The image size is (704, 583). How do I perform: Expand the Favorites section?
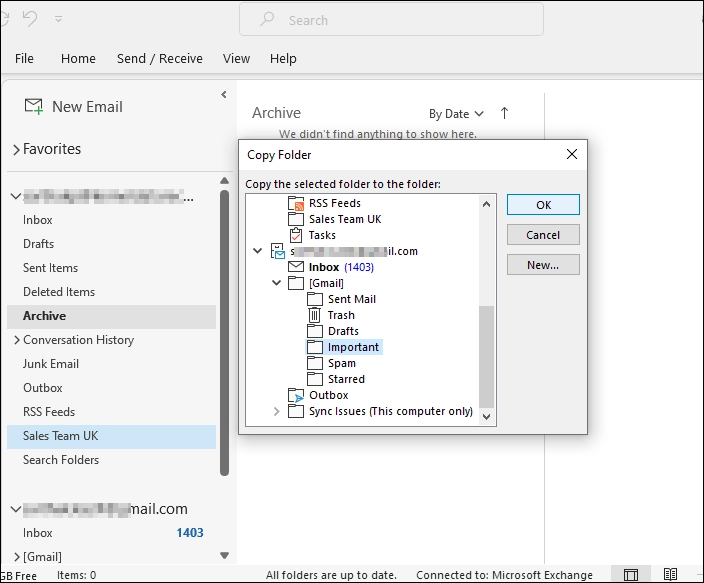tap(16, 149)
